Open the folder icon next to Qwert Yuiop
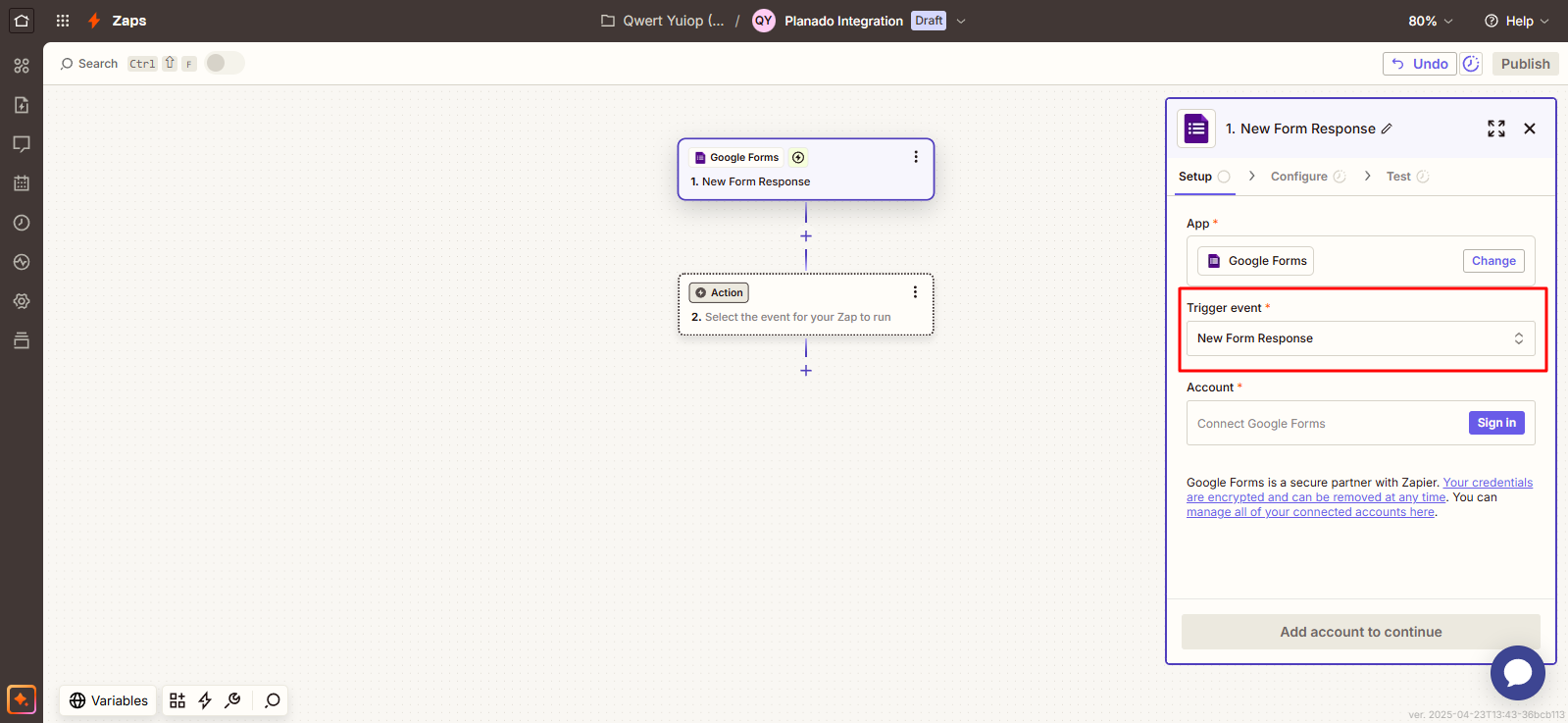Image resolution: width=1568 pixels, height=723 pixels. [x=608, y=21]
